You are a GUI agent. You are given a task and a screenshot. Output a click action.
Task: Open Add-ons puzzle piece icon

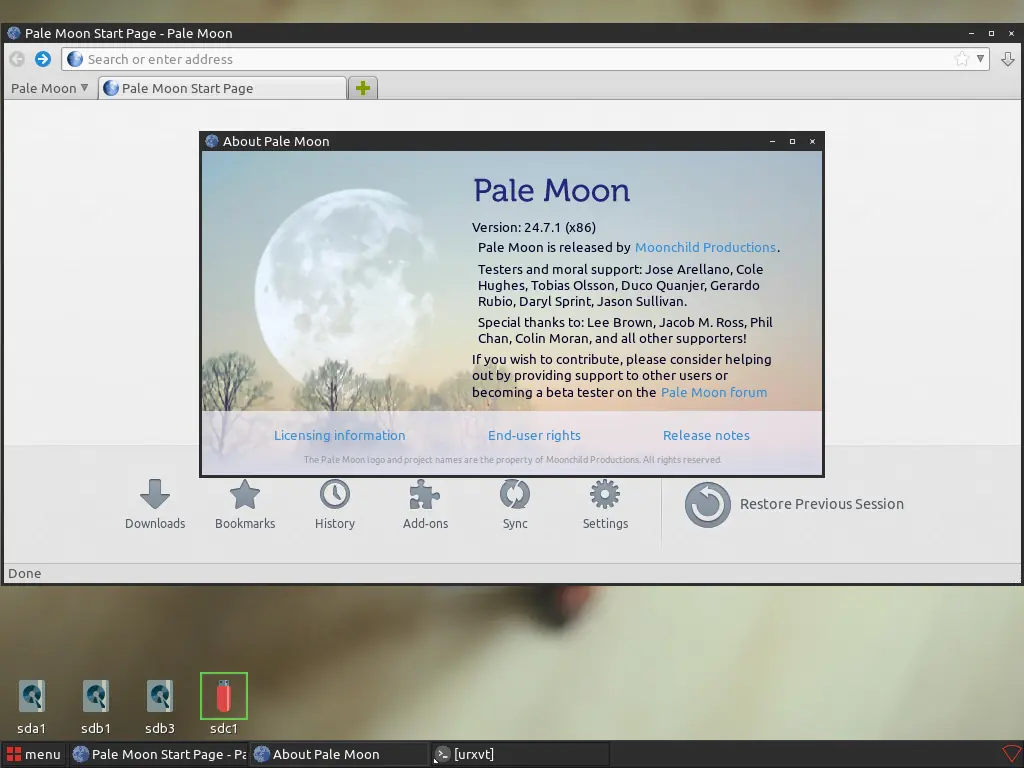[425, 504]
